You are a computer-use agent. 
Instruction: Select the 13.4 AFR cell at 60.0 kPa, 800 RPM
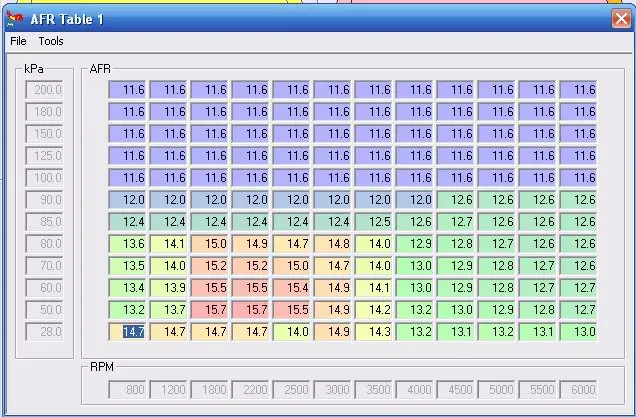point(128,288)
